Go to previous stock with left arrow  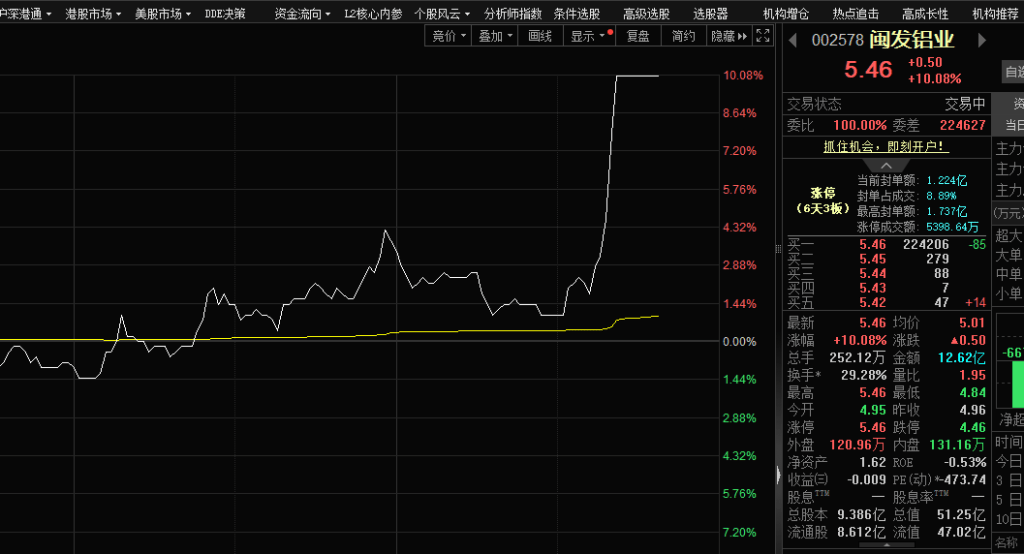pyautogui.click(x=793, y=41)
